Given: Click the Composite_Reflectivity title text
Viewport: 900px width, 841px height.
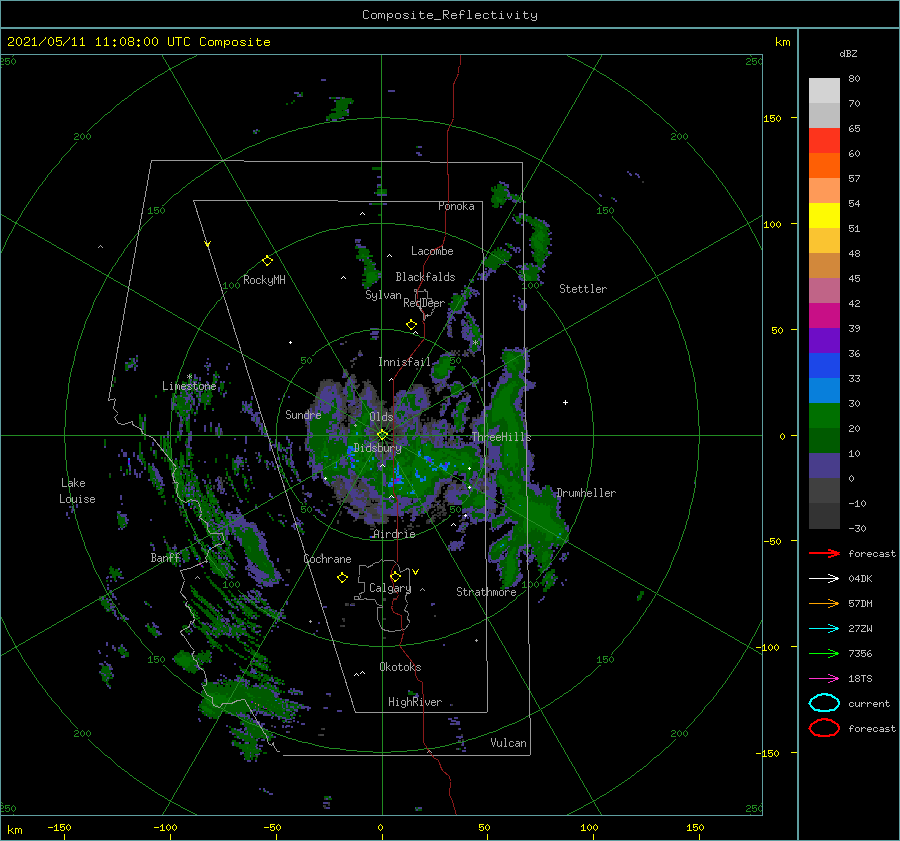Looking at the screenshot, I should [450, 15].
